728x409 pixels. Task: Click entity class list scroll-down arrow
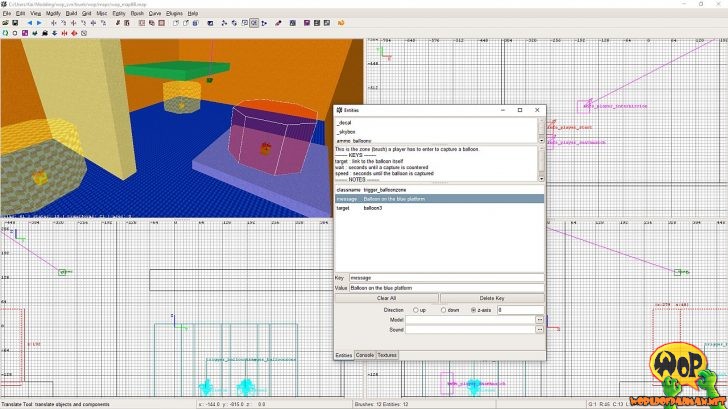point(543,142)
